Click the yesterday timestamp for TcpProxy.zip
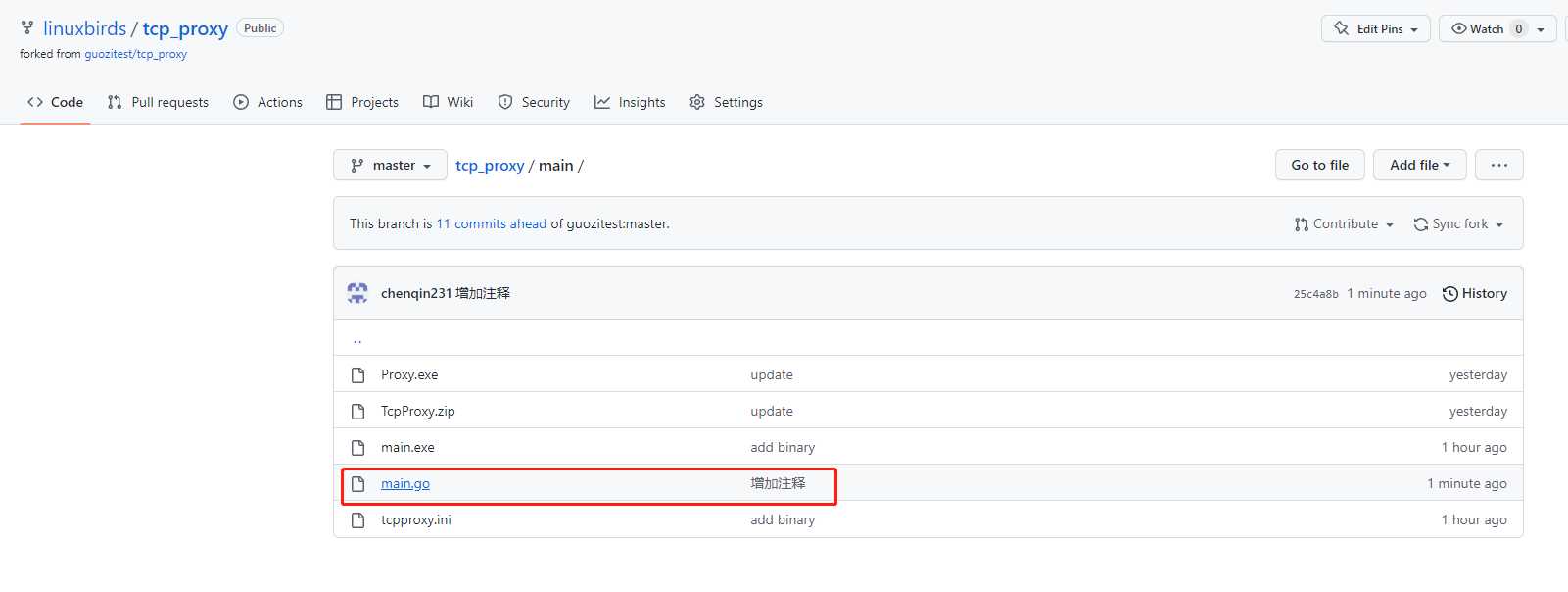1568x592 pixels. coord(1478,411)
